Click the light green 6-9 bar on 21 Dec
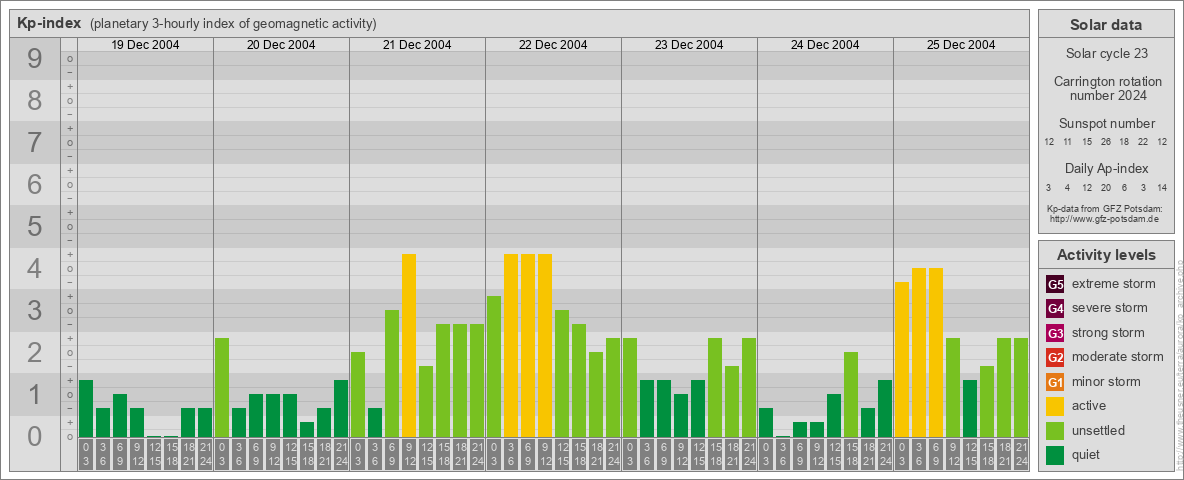 pos(392,374)
